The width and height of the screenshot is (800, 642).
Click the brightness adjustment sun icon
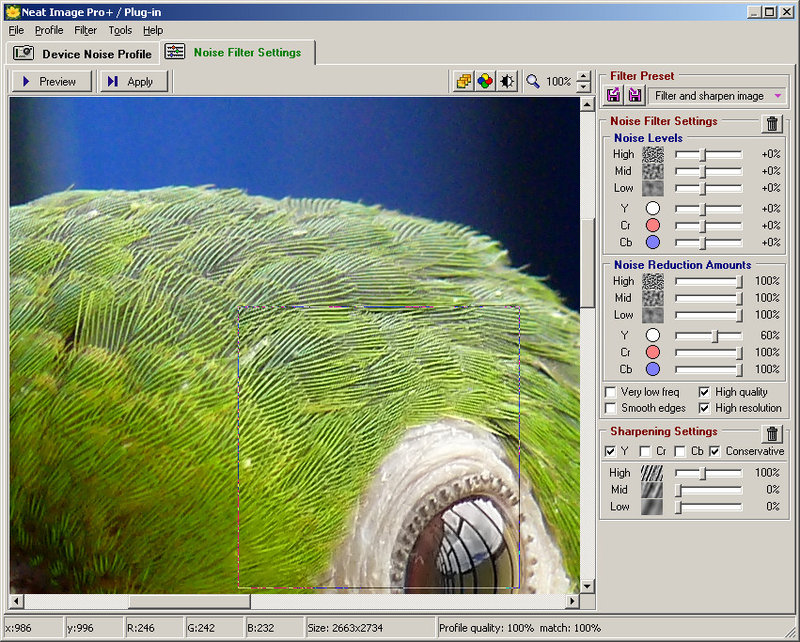pyautogui.click(x=507, y=81)
